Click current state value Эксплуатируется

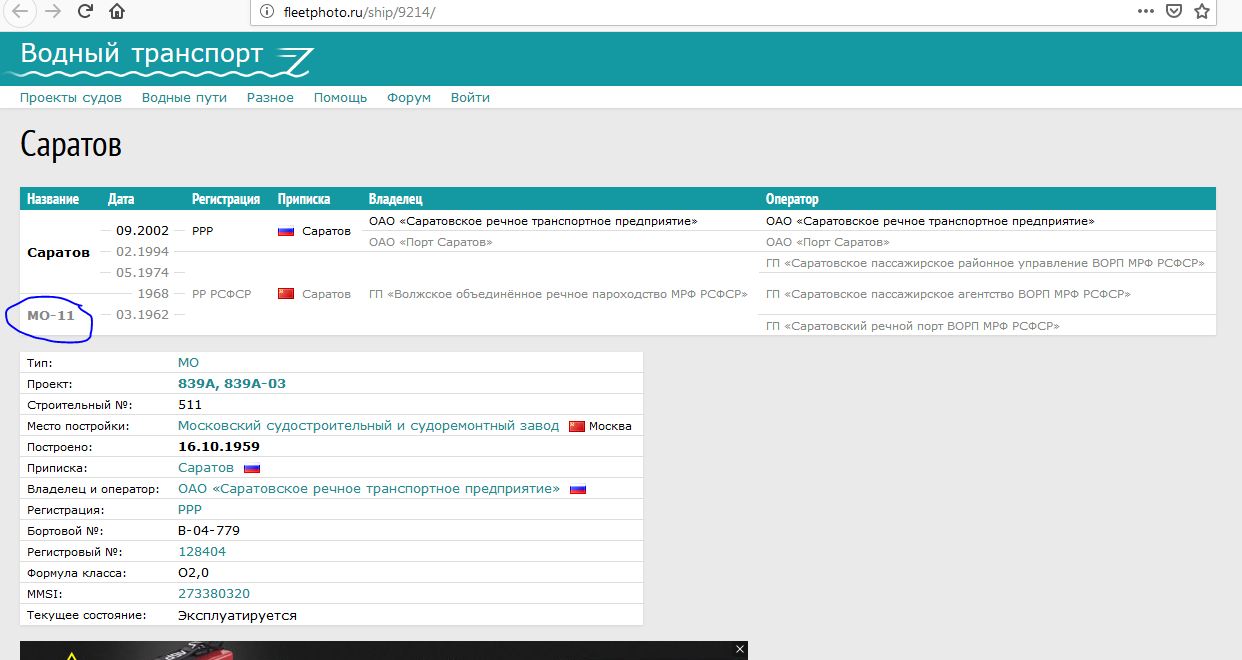tap(238, 615)
